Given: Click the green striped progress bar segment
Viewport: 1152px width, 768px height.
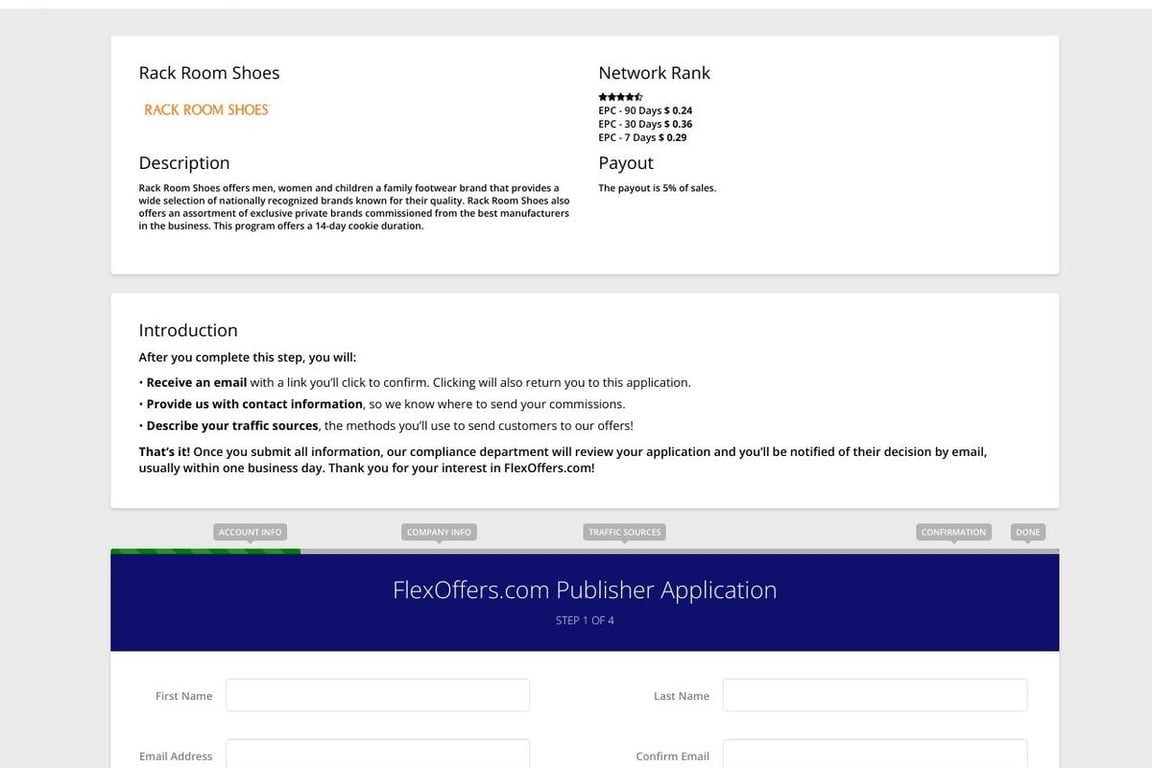Looking at the screenshot, I should click(x=205, y=551).
